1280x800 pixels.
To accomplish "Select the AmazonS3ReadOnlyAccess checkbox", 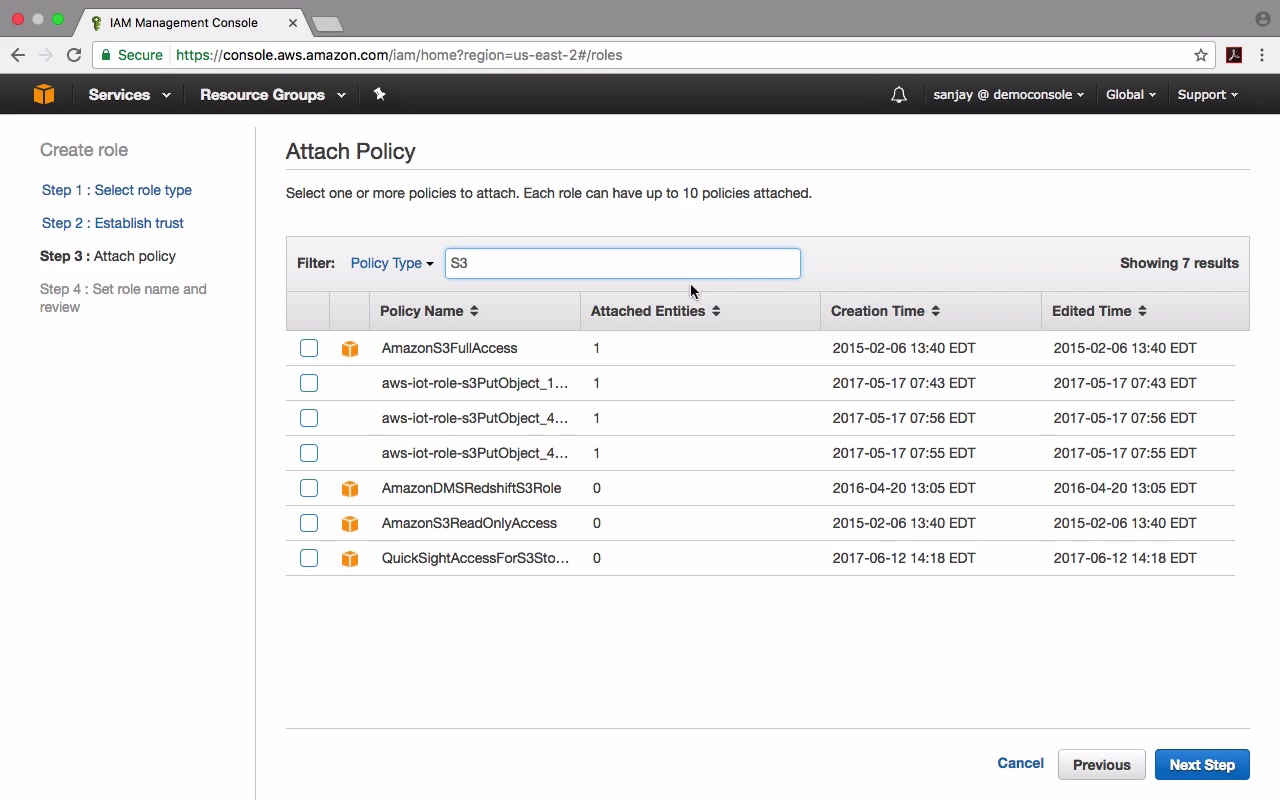I will pos(309,523).
